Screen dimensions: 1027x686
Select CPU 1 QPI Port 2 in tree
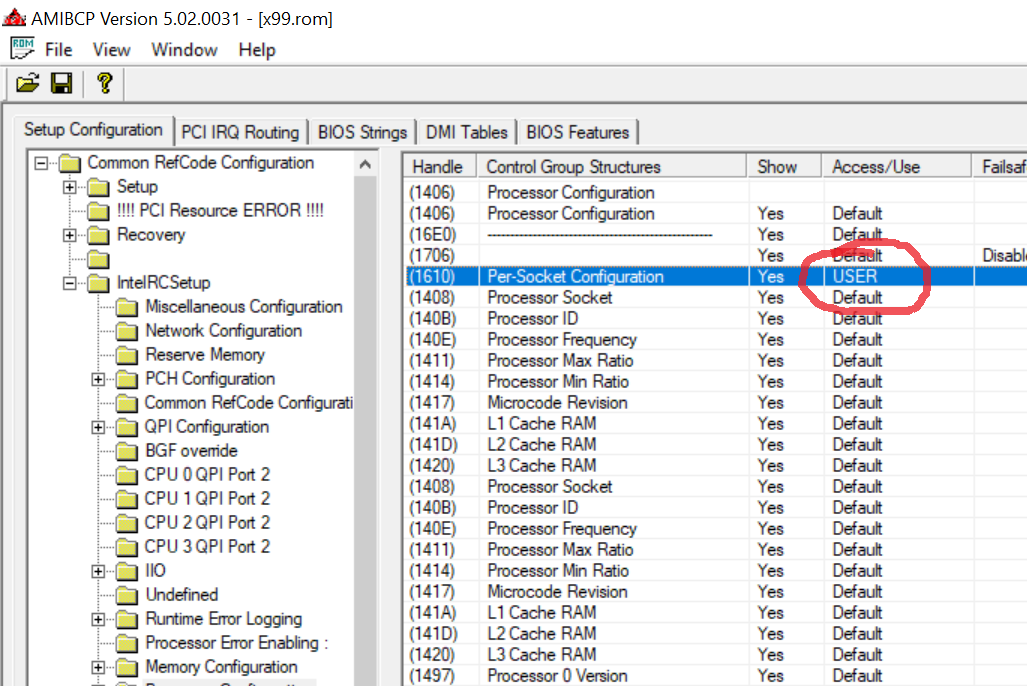click(207, 499)
